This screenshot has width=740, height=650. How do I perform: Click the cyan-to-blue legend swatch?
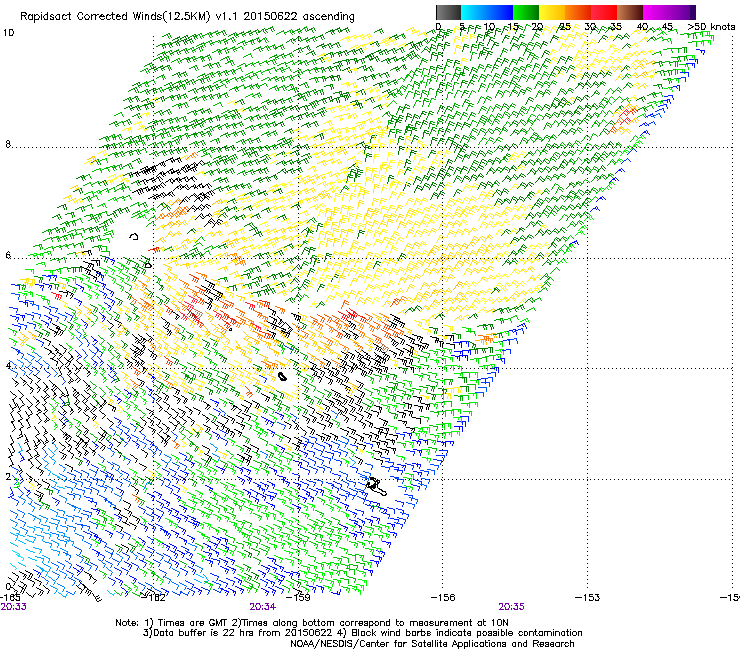pos(487,12)
